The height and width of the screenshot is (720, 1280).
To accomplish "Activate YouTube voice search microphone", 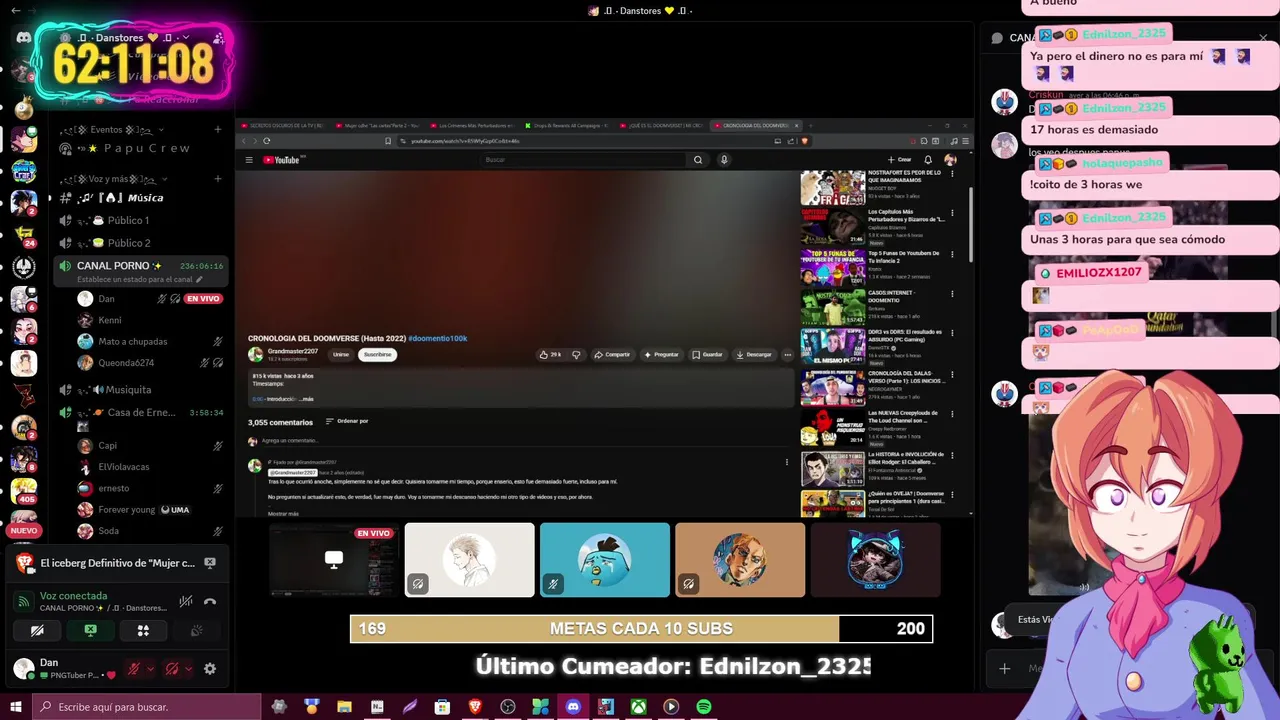I will pyautogui.click(x=724, y=160).
